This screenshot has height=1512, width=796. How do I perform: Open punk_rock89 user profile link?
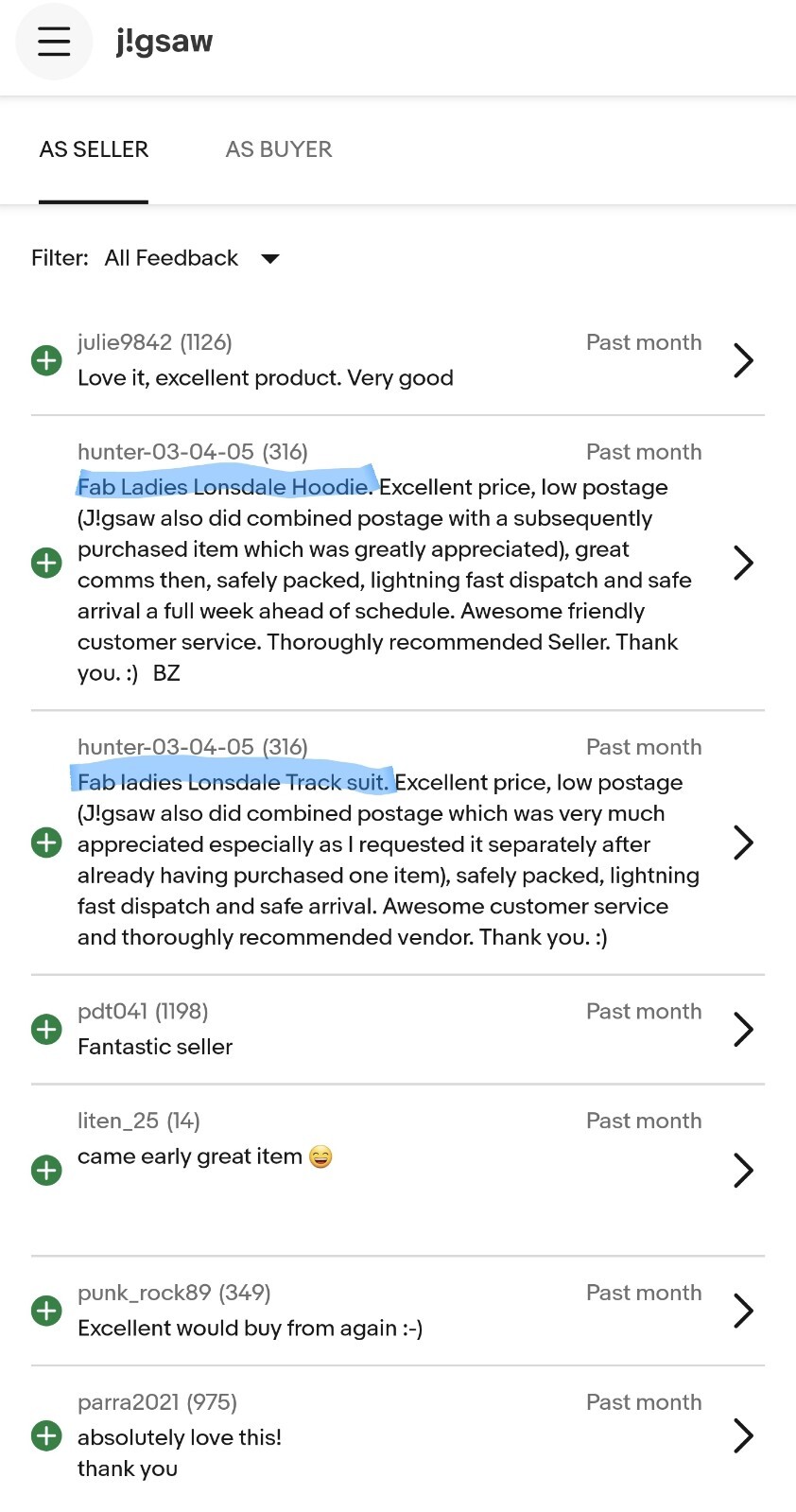point(145,1293)
